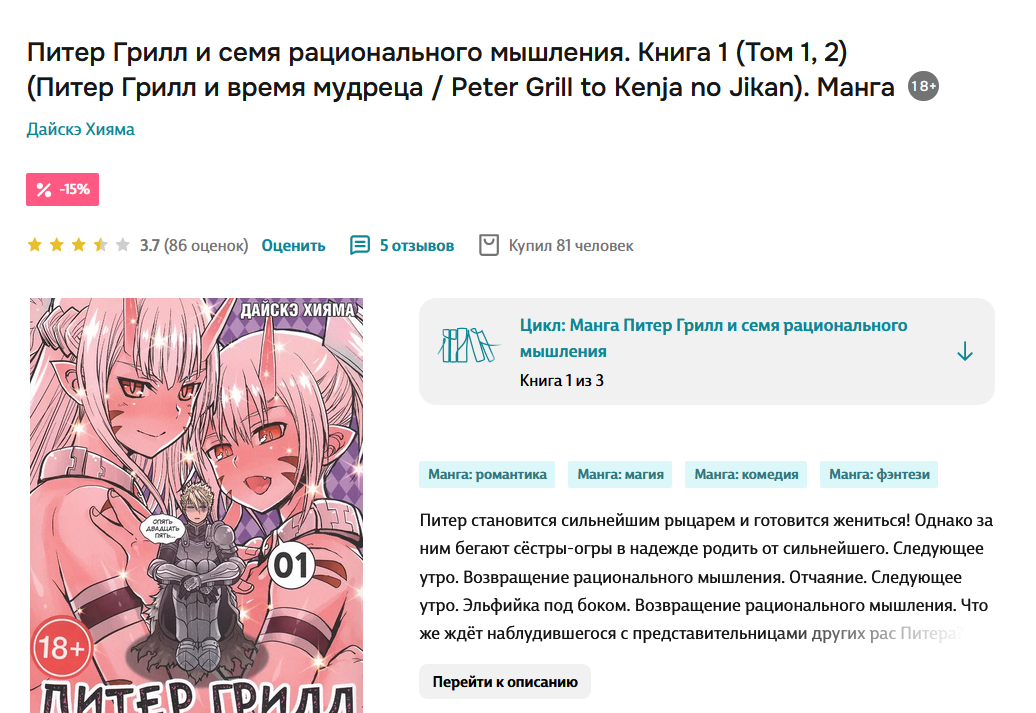Open the manga cover image
Screen dimensions: 1036x713
196,506
